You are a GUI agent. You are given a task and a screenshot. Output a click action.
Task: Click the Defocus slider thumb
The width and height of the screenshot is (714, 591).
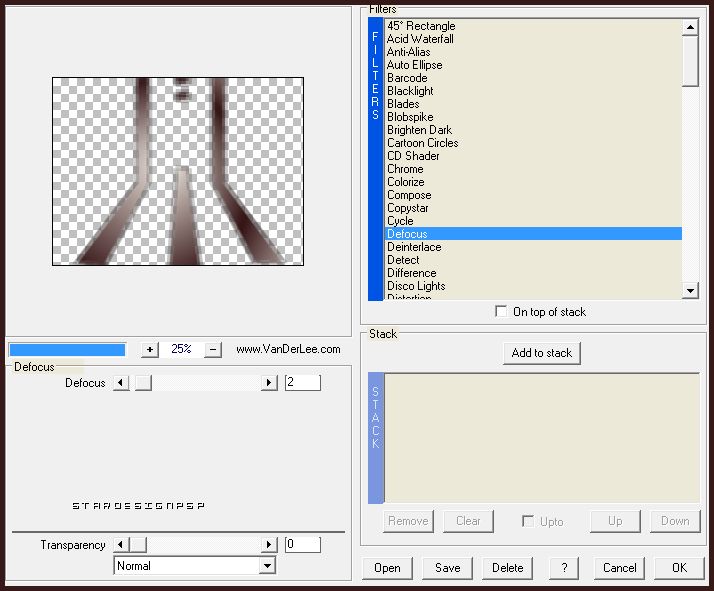click(x=143, y=382)
